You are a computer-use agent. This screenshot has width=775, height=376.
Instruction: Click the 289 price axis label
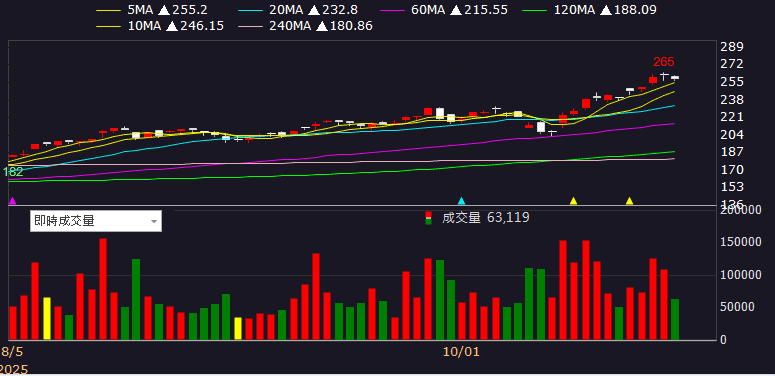tap(732, 47)
